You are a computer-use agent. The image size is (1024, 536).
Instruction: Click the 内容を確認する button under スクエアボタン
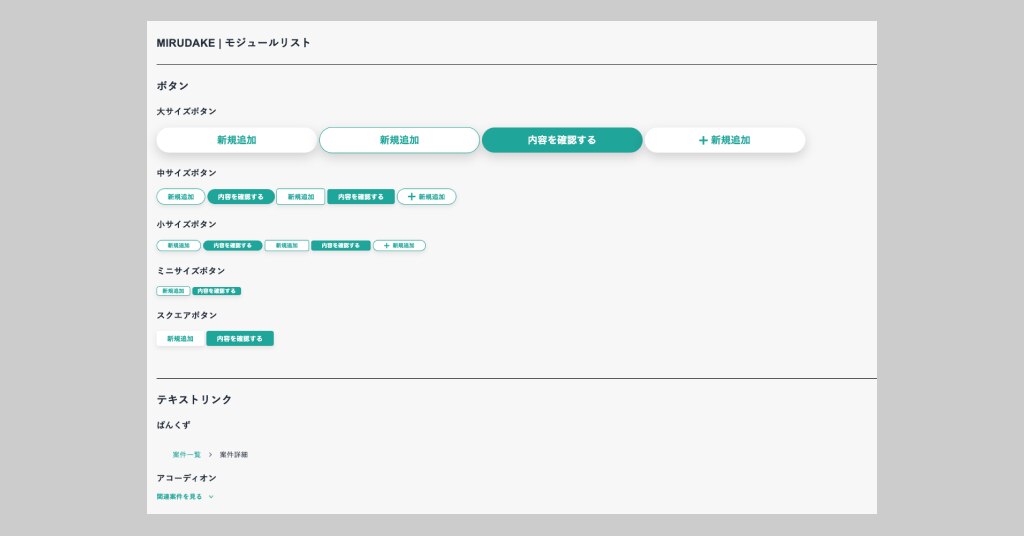pyautogui.click(x=240, y=339)
